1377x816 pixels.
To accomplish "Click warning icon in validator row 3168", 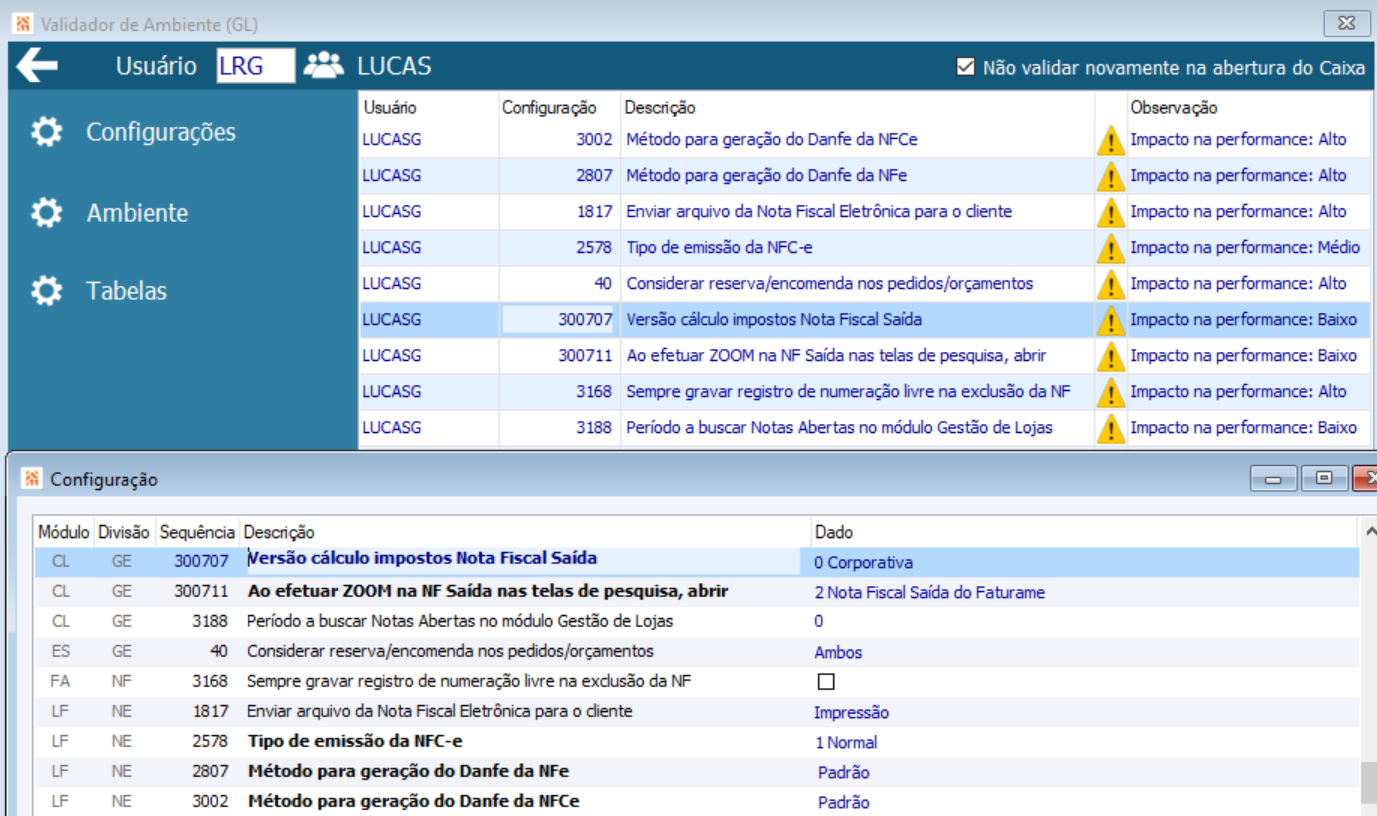I will (x=1110, y=393).
